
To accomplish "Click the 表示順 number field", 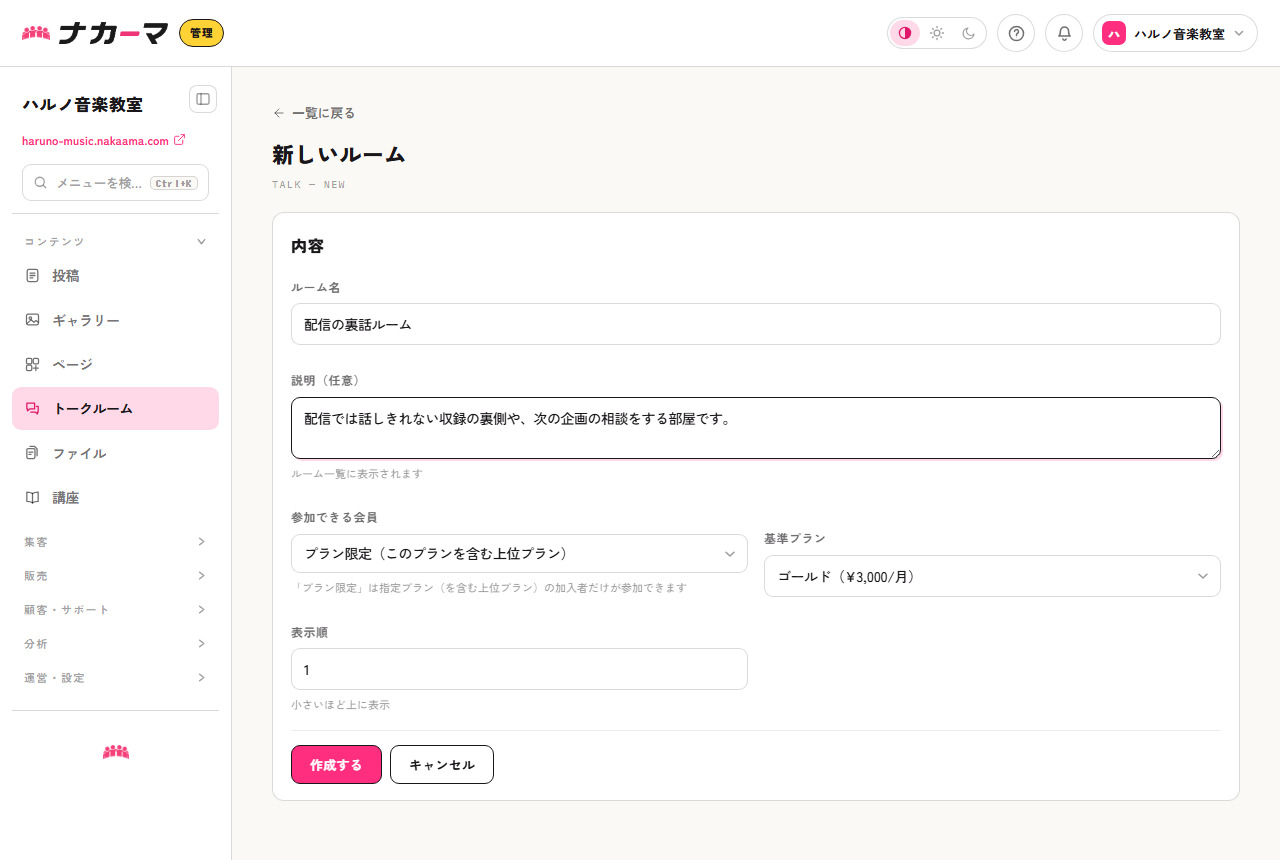I will coord(519,669).
